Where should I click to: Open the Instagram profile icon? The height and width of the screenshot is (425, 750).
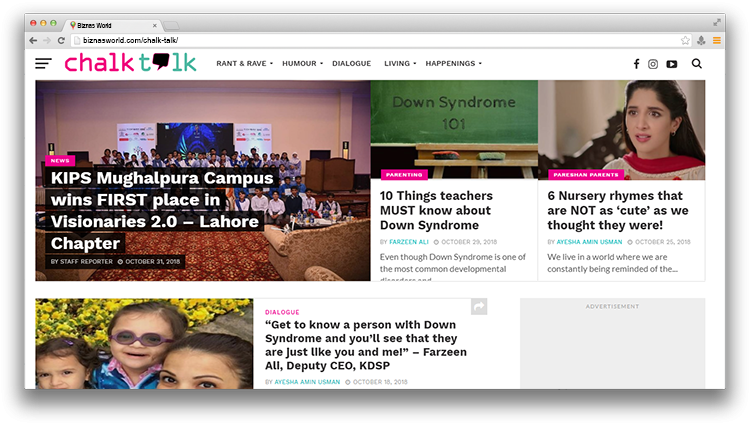pos(653,64)
